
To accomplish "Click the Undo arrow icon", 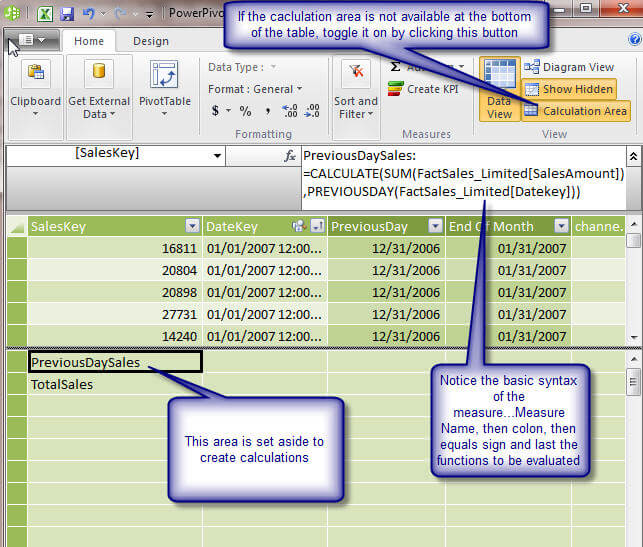I will click(x=89, y=14).
